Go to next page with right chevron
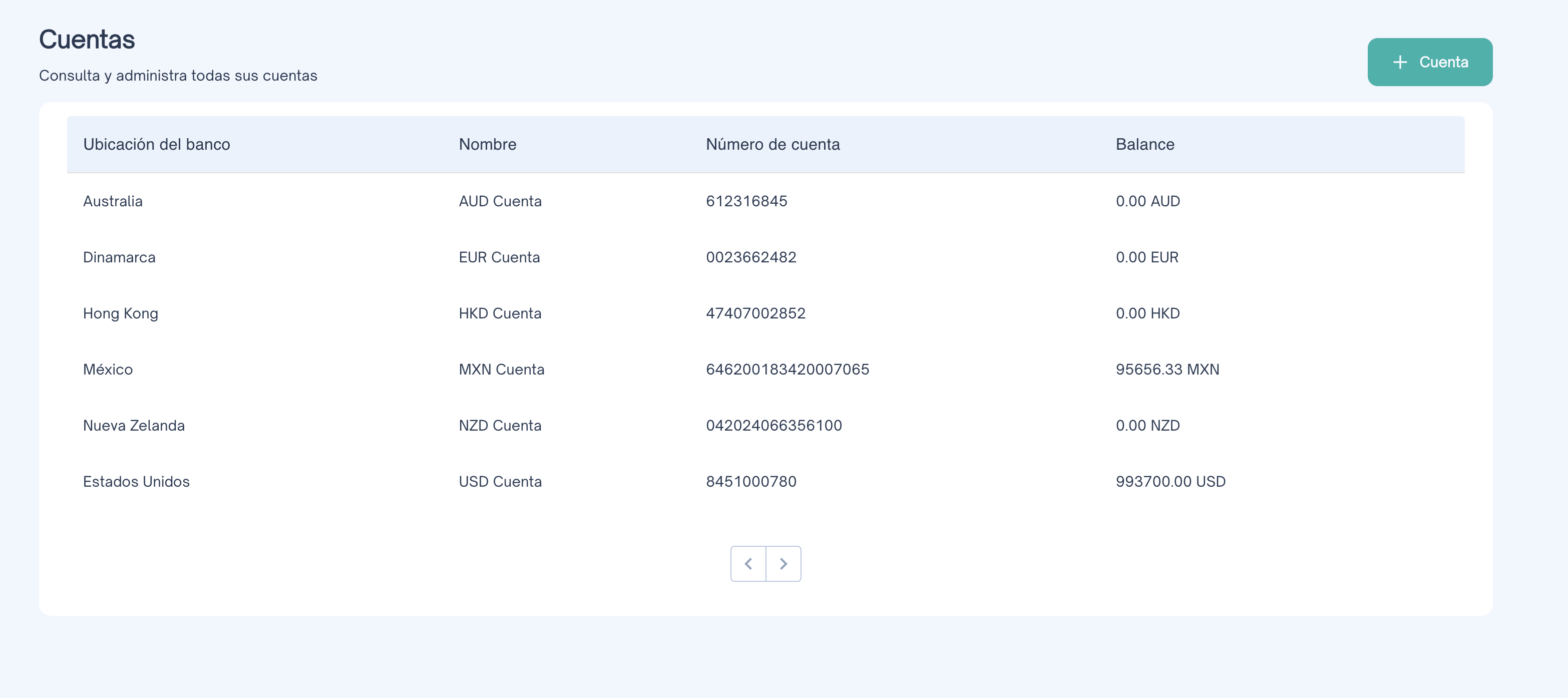This screenshot has width=1568, height=698. (x=783, y=563)
